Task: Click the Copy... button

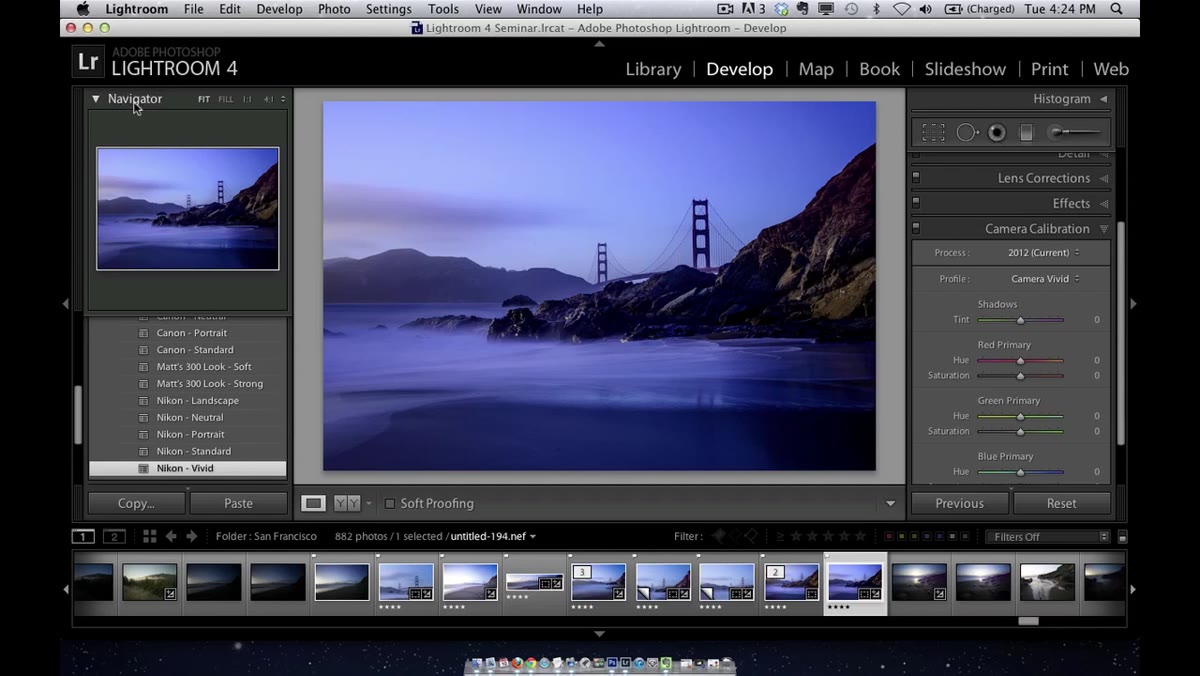Action: (x=136, y=503)
